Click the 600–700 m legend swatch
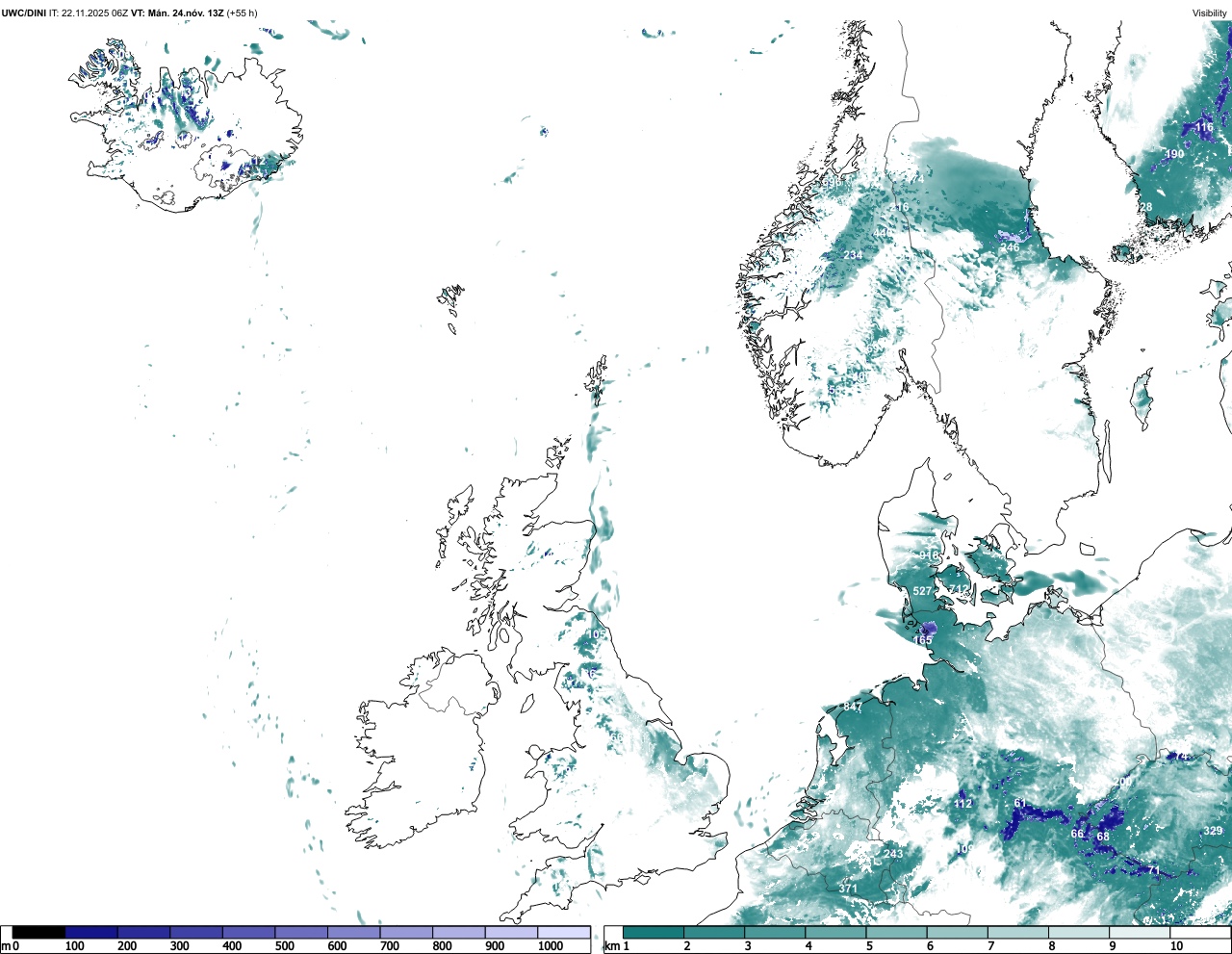Viewport: 1232px width, 954px height. [x=354, y=932]
